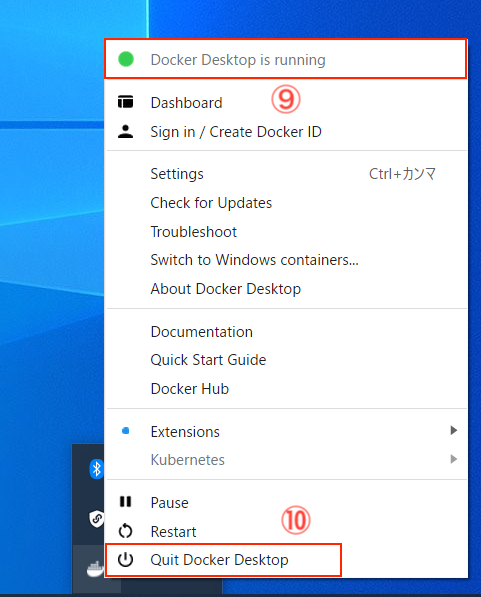Expand the Extensions submenu arrow
This screenshot has width=481, height=597.
(x=453, y=430)
